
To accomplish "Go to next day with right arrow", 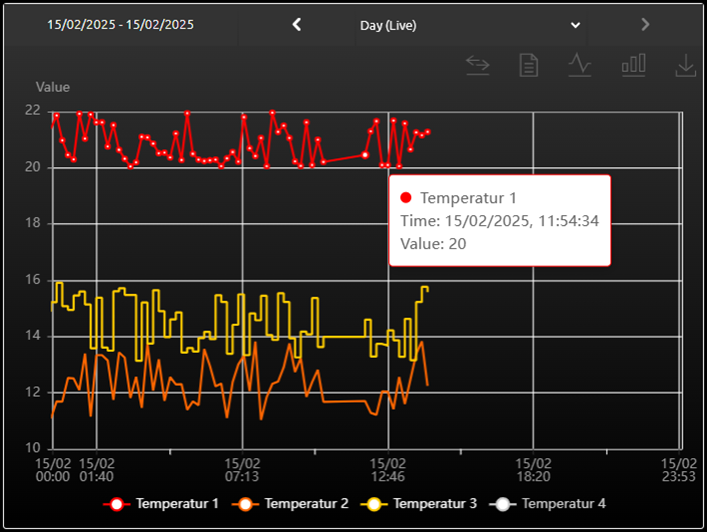I will (645, 24).
